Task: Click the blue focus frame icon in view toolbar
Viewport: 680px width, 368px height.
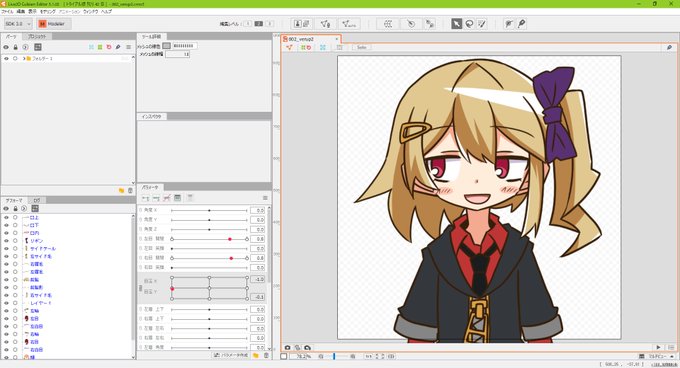Action: coord(323,47)
